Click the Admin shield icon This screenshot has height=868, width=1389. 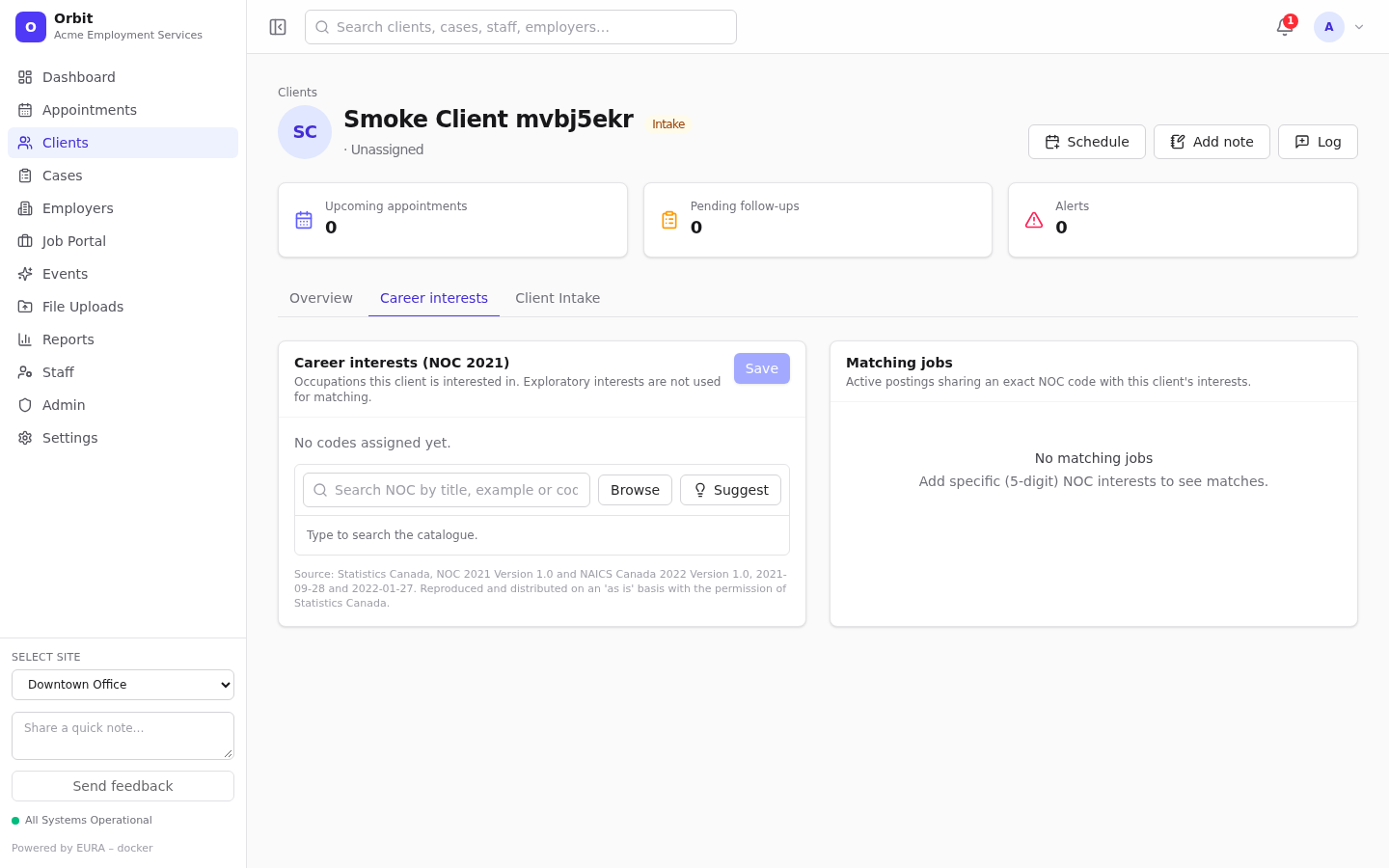tap(25, 405)
